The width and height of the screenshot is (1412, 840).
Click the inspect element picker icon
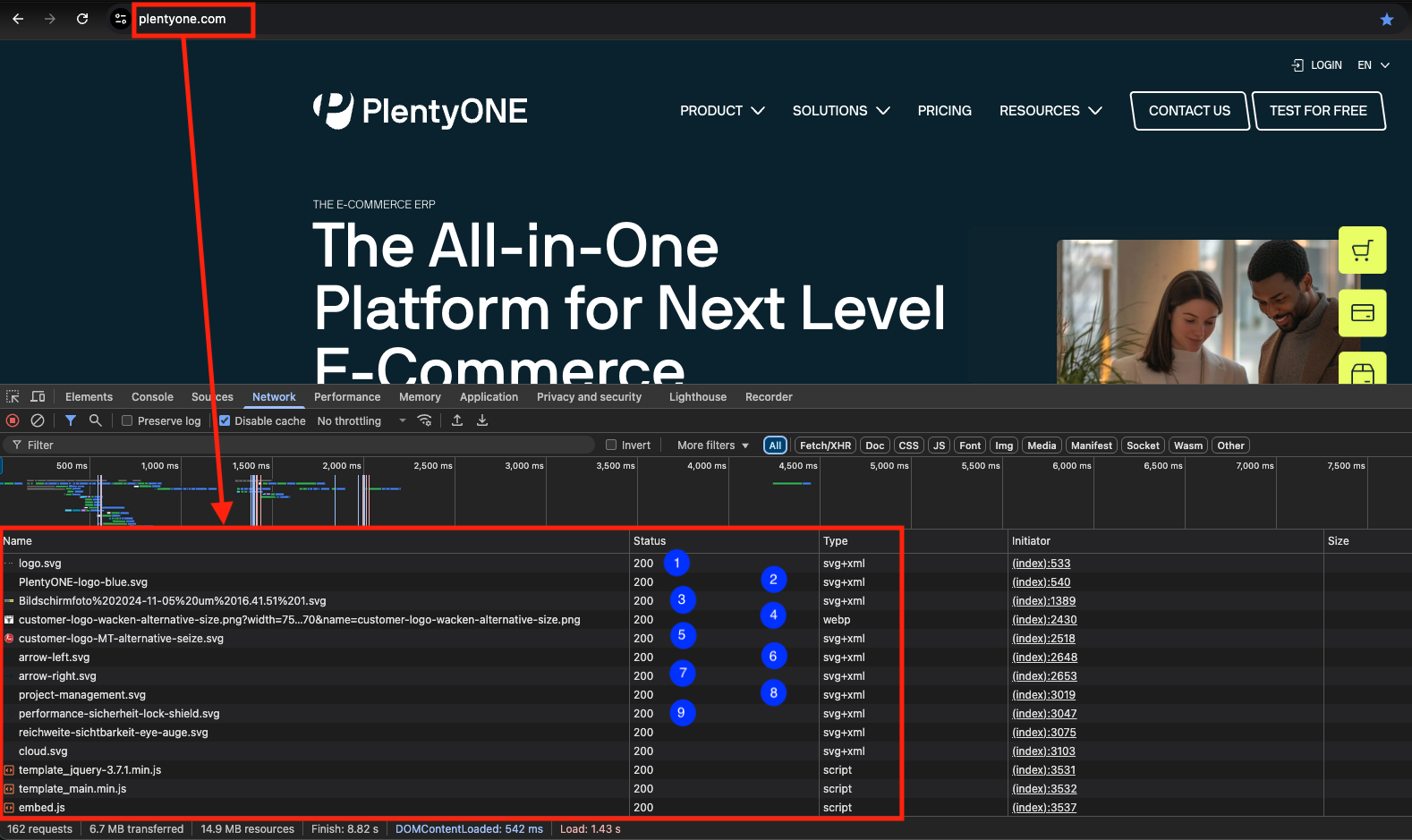tap(13, 397)
